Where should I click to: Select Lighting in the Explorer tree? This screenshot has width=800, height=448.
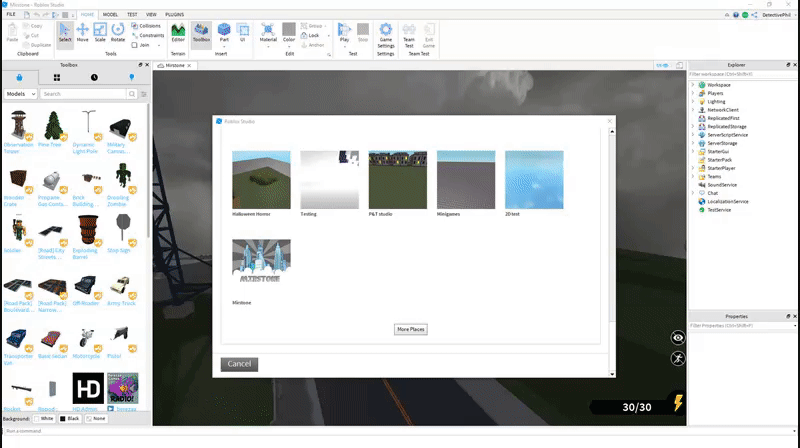click(716, 102)
